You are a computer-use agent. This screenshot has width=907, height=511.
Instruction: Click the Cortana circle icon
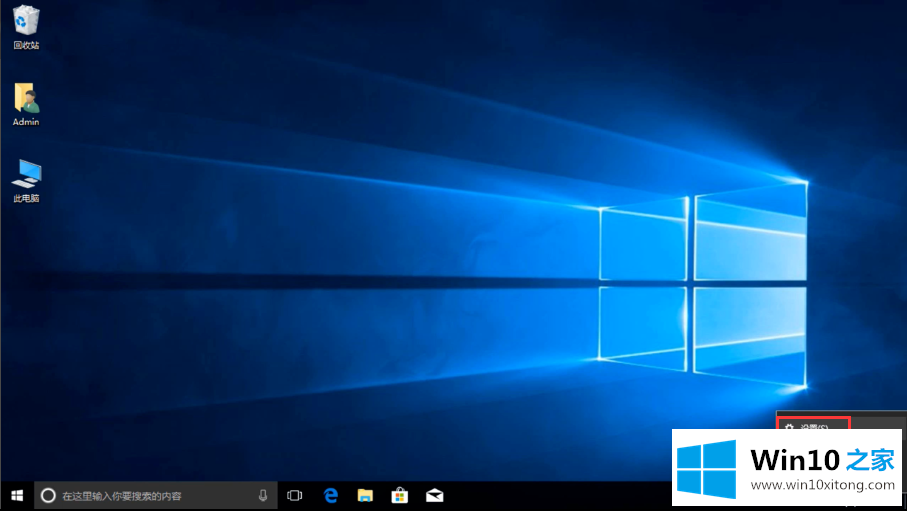(x=49, y=496)
